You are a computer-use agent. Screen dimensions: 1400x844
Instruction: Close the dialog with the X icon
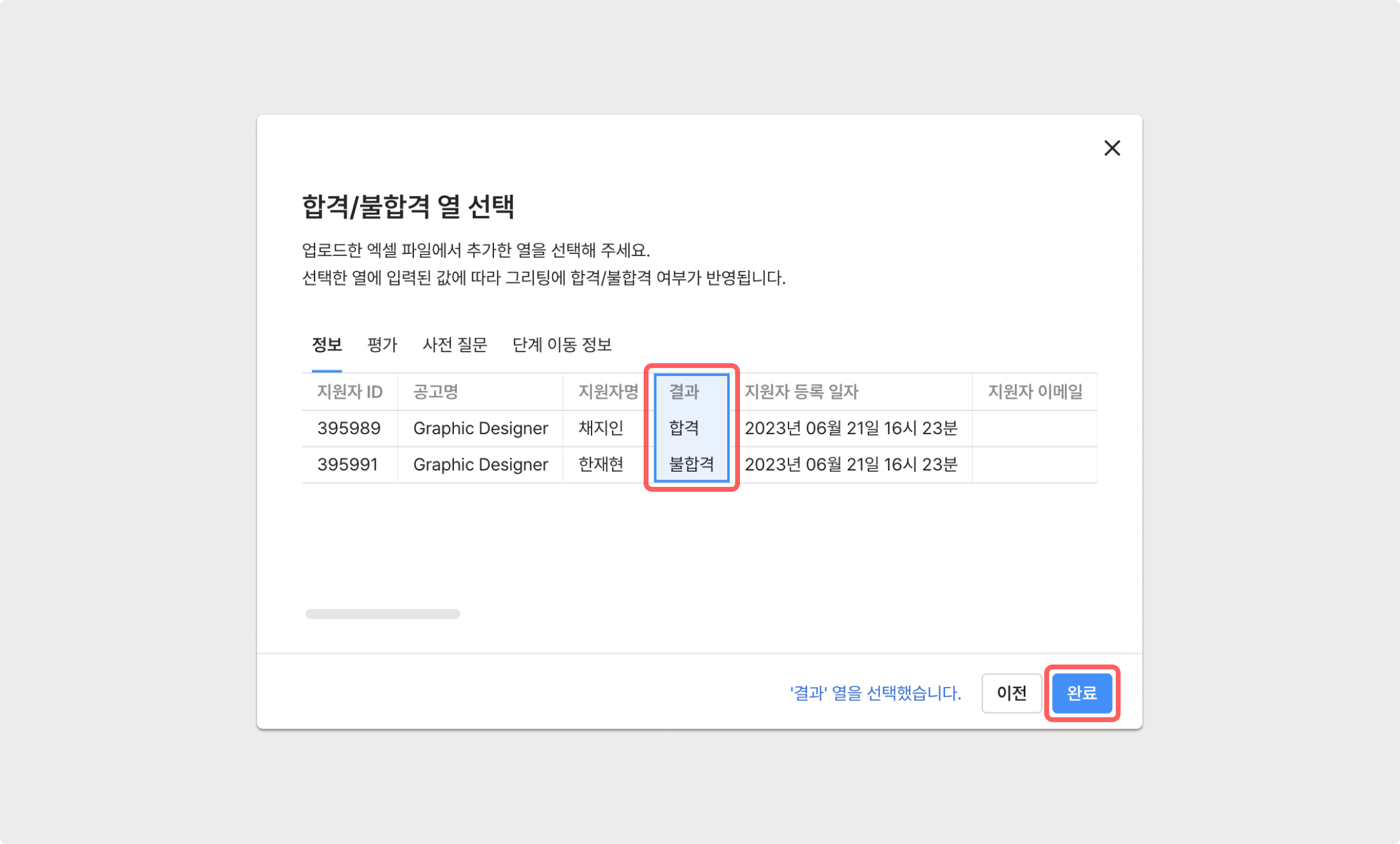point(1112,148)
